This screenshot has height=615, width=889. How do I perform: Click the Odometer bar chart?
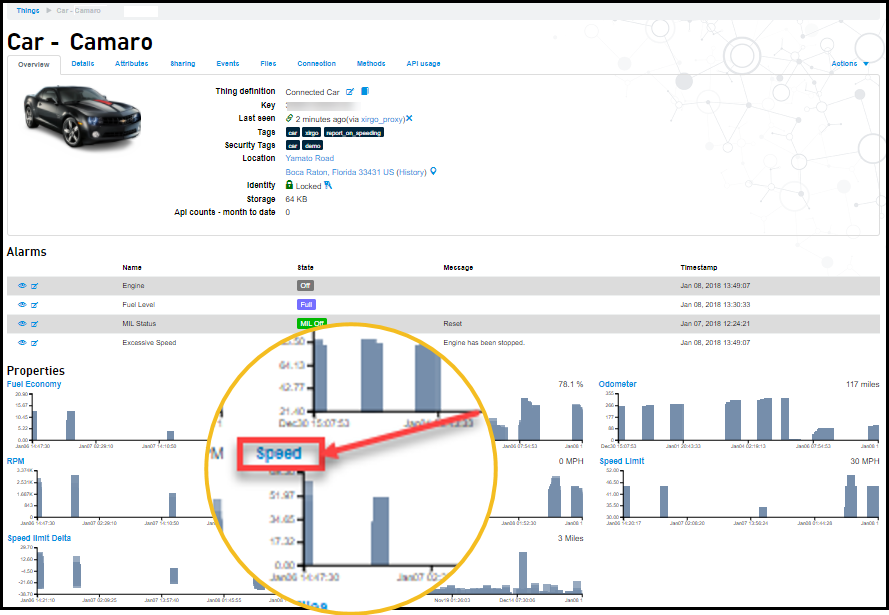coord(742,418)
